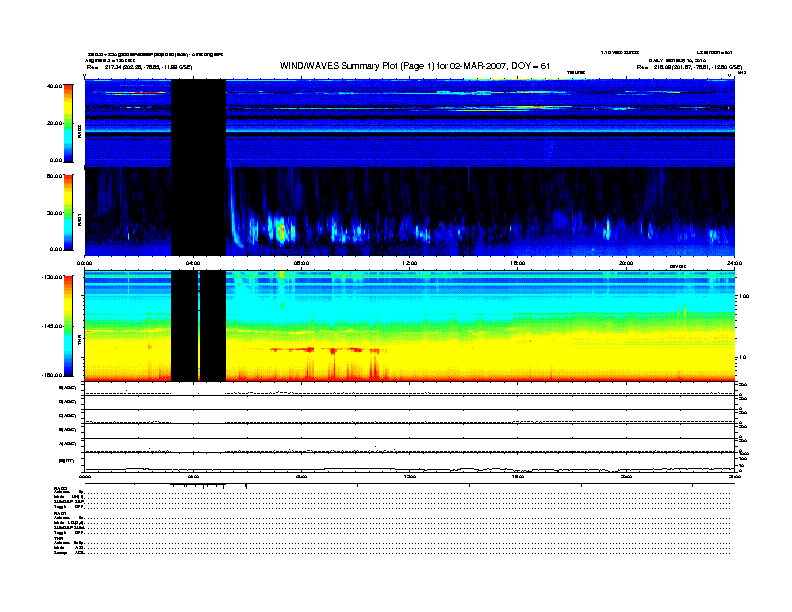Click the thin cyan stripe inside the TNR data gap
The height and width of the screenshot is (612, 792).
199,326
